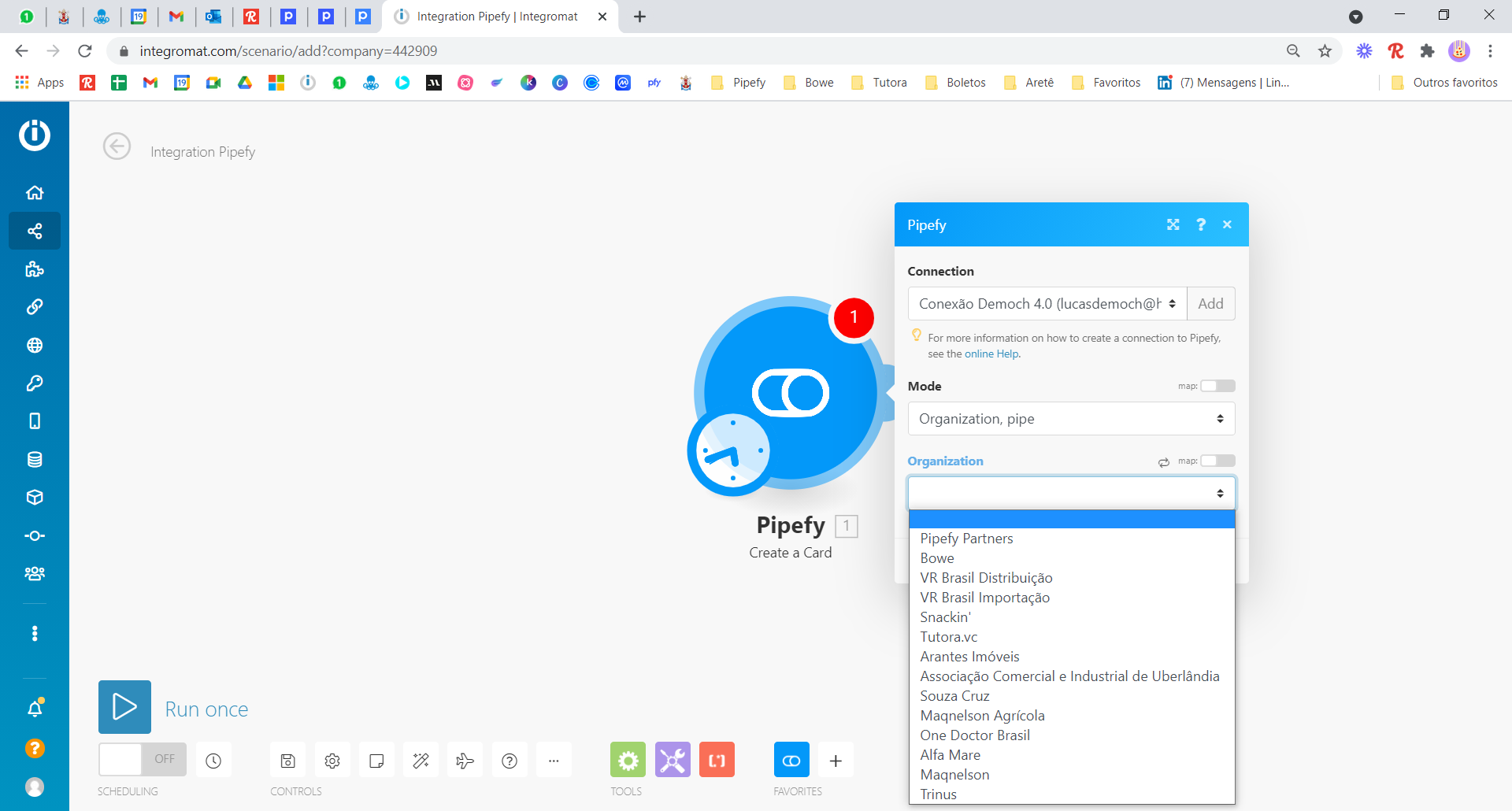The width and height of the screenshot is (1512, 811).
Task: Open Data stores database icon in sidebar
Action: [35, 459]
